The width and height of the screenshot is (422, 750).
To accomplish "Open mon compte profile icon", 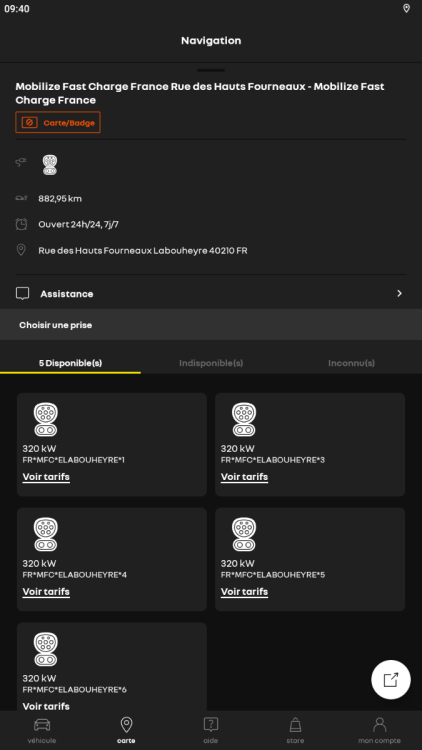I will (379, 725).
